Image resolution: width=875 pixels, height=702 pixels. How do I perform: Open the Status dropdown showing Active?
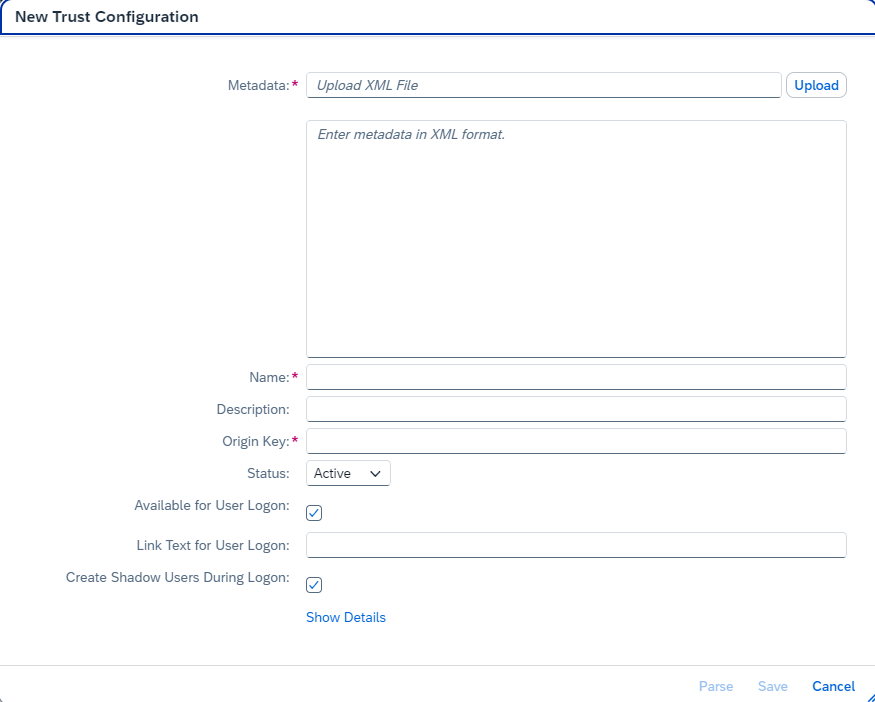coord(347,473)
